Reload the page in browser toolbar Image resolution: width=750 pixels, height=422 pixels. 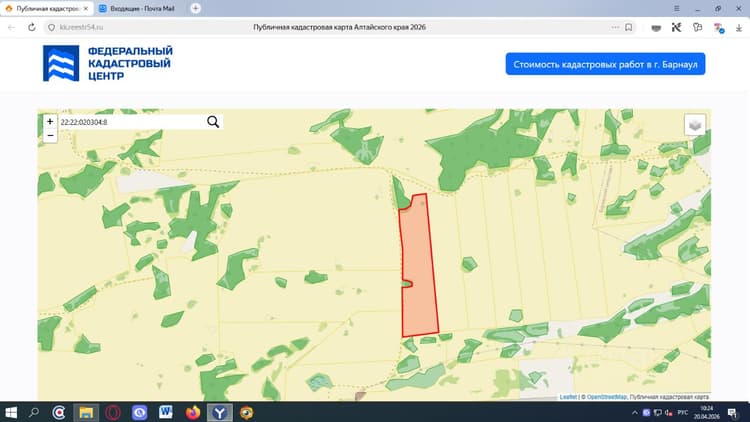click(x=32, y=27)
